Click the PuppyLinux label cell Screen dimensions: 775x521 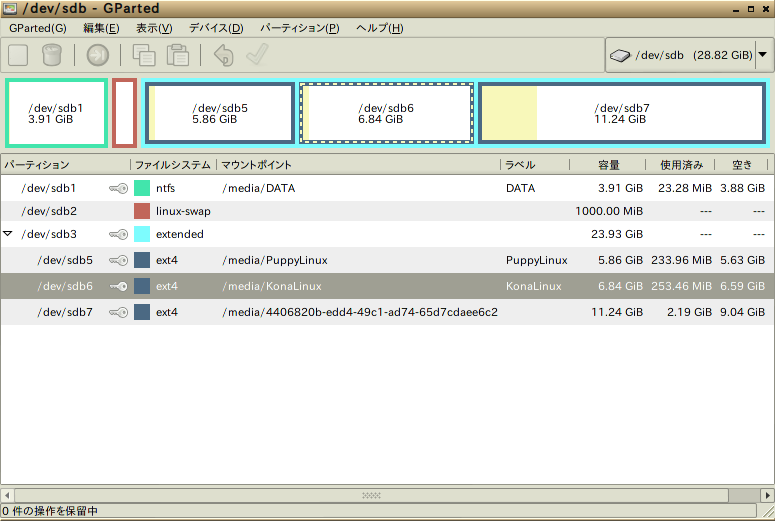point(536,260)
